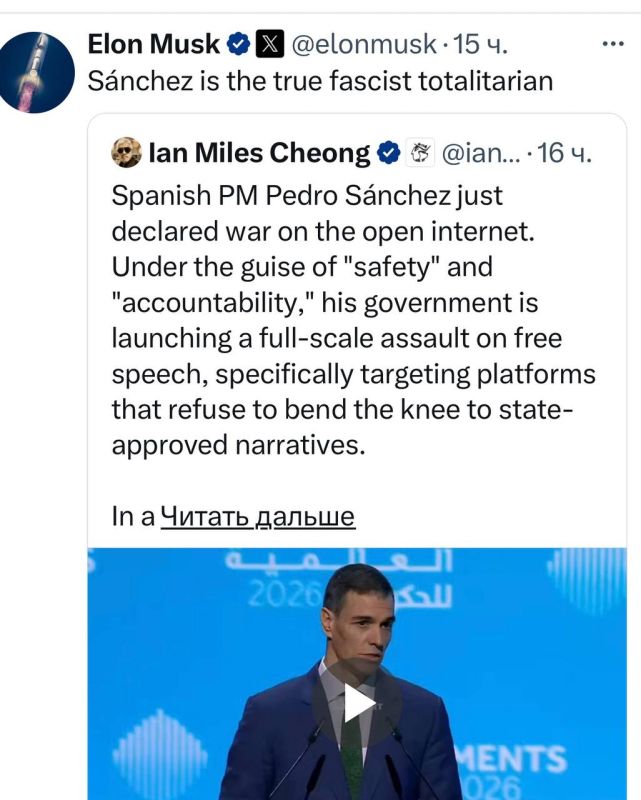The image size is (641, 800).
Task: Open Ian Miles Cheong's profile avatar
Action: [126, 153]
